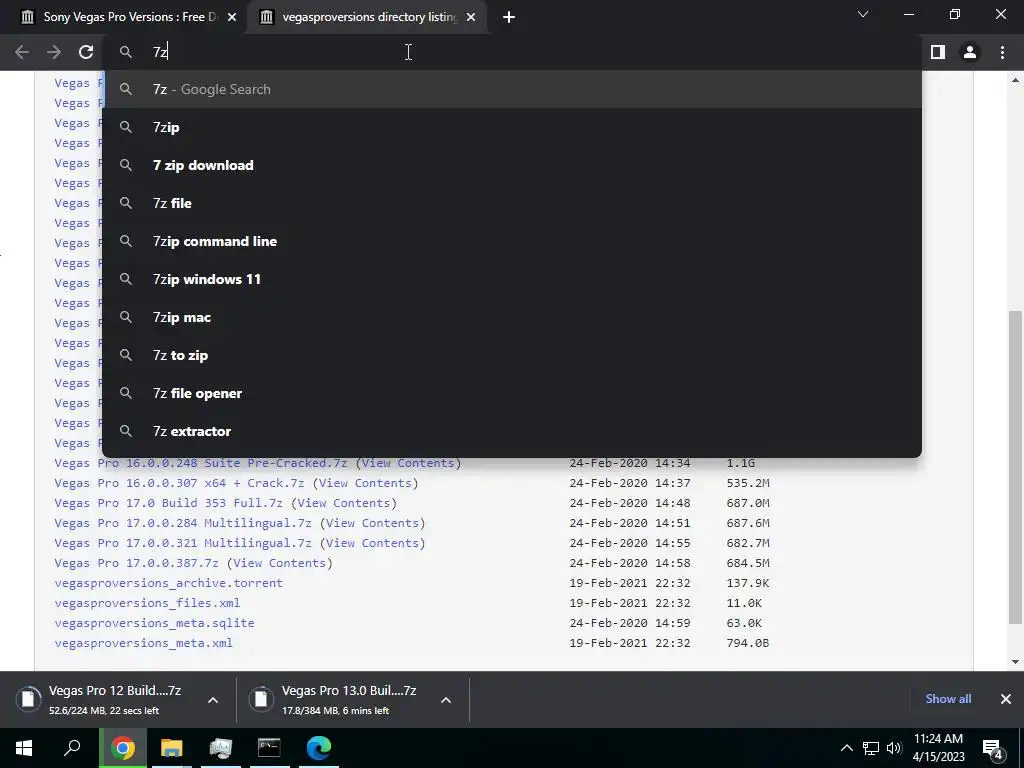Click scrollbar down arrow

click(1015, 662)
